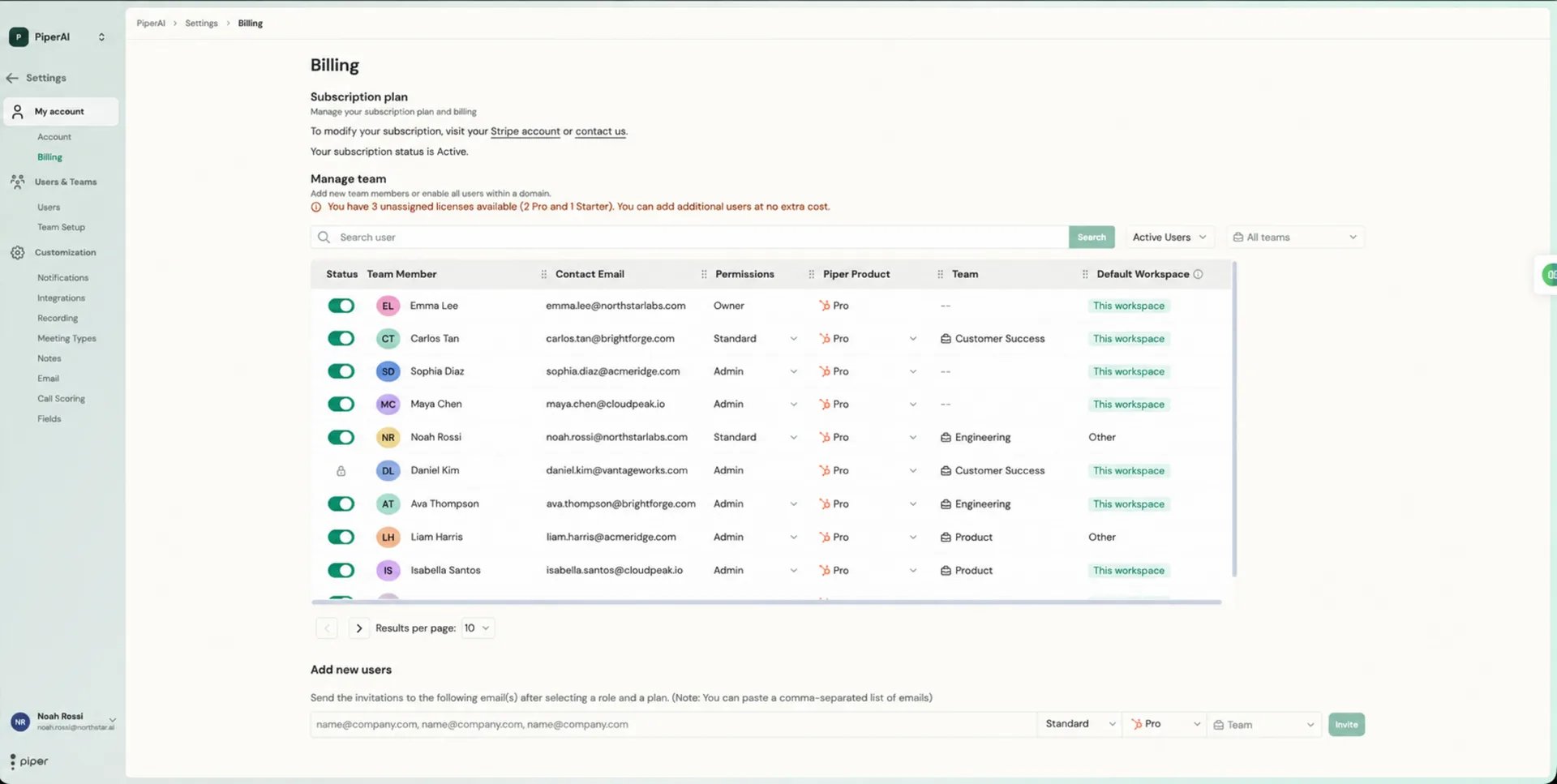
Task: Click the horizontal scrollbar under the team table
Action: (x=766, y=602)
